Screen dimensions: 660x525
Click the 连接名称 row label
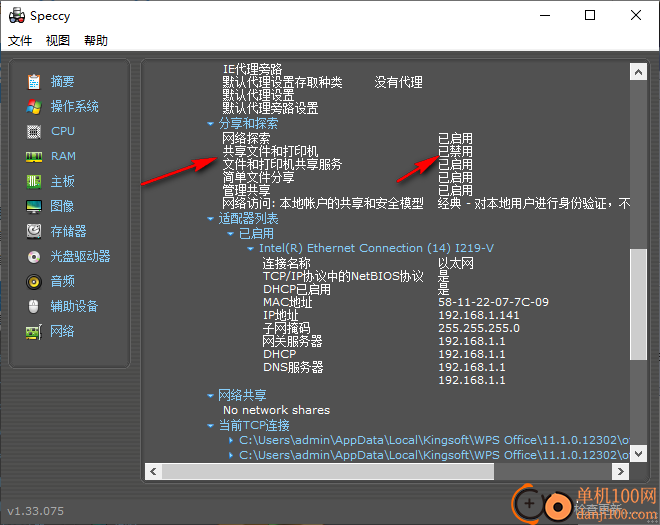tap(286, 264)
